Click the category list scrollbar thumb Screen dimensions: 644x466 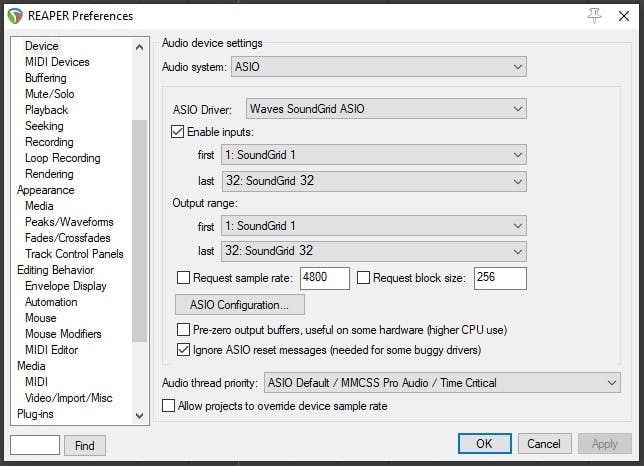point(139,231)
